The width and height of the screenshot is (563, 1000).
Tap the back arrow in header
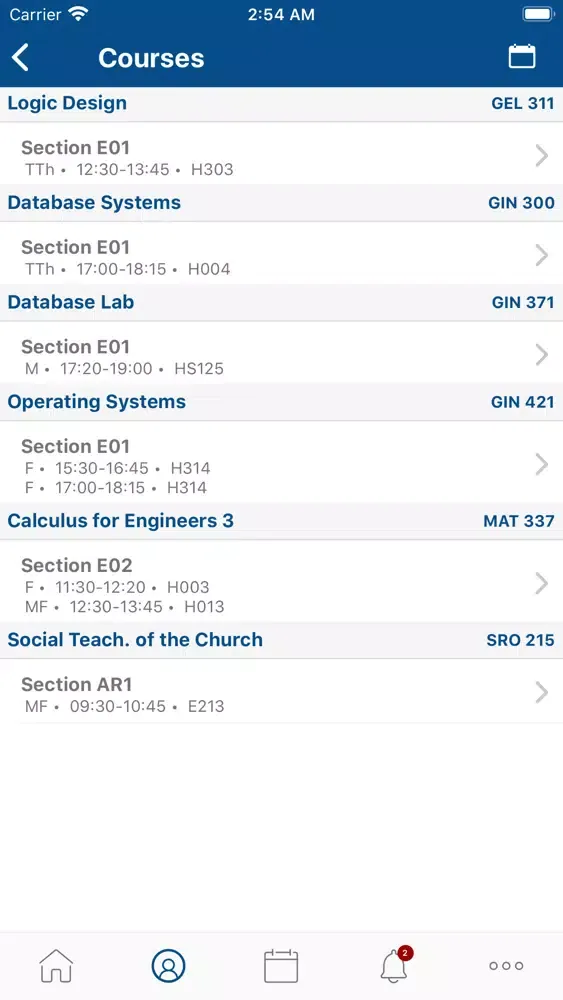coord(20,57)
